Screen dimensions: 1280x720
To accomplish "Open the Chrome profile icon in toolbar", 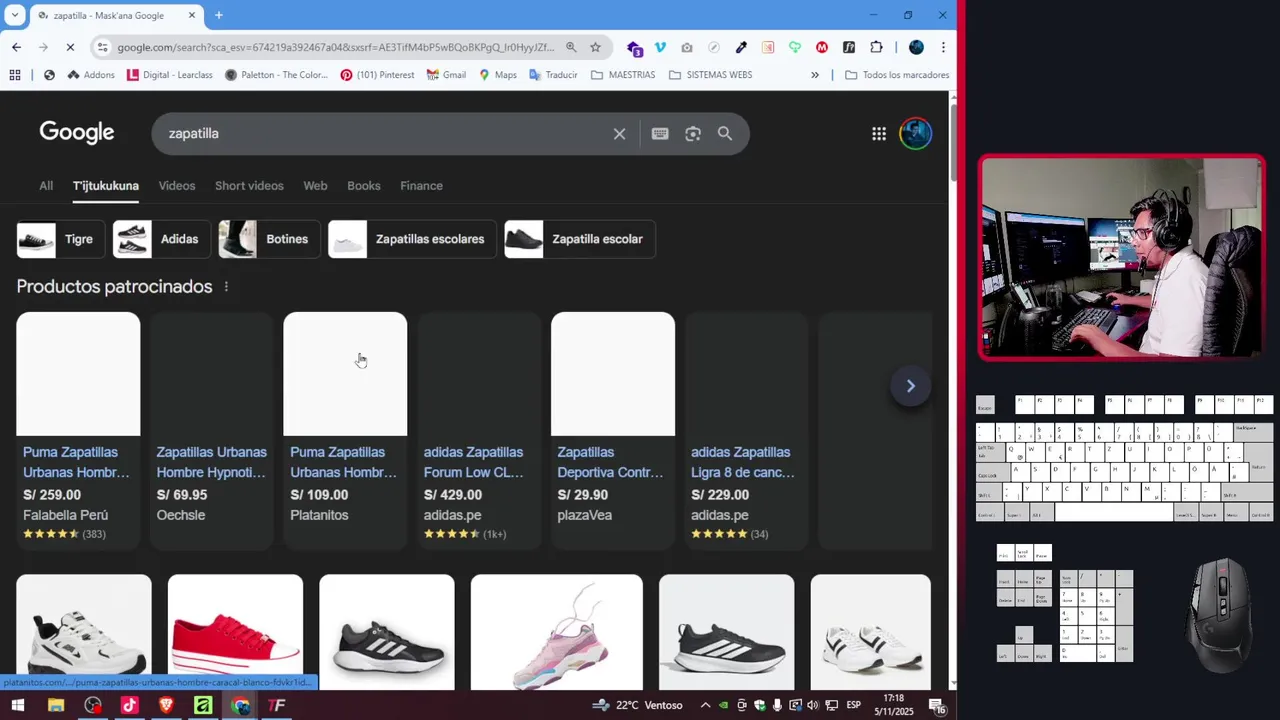I will click(x=916, y=47).
